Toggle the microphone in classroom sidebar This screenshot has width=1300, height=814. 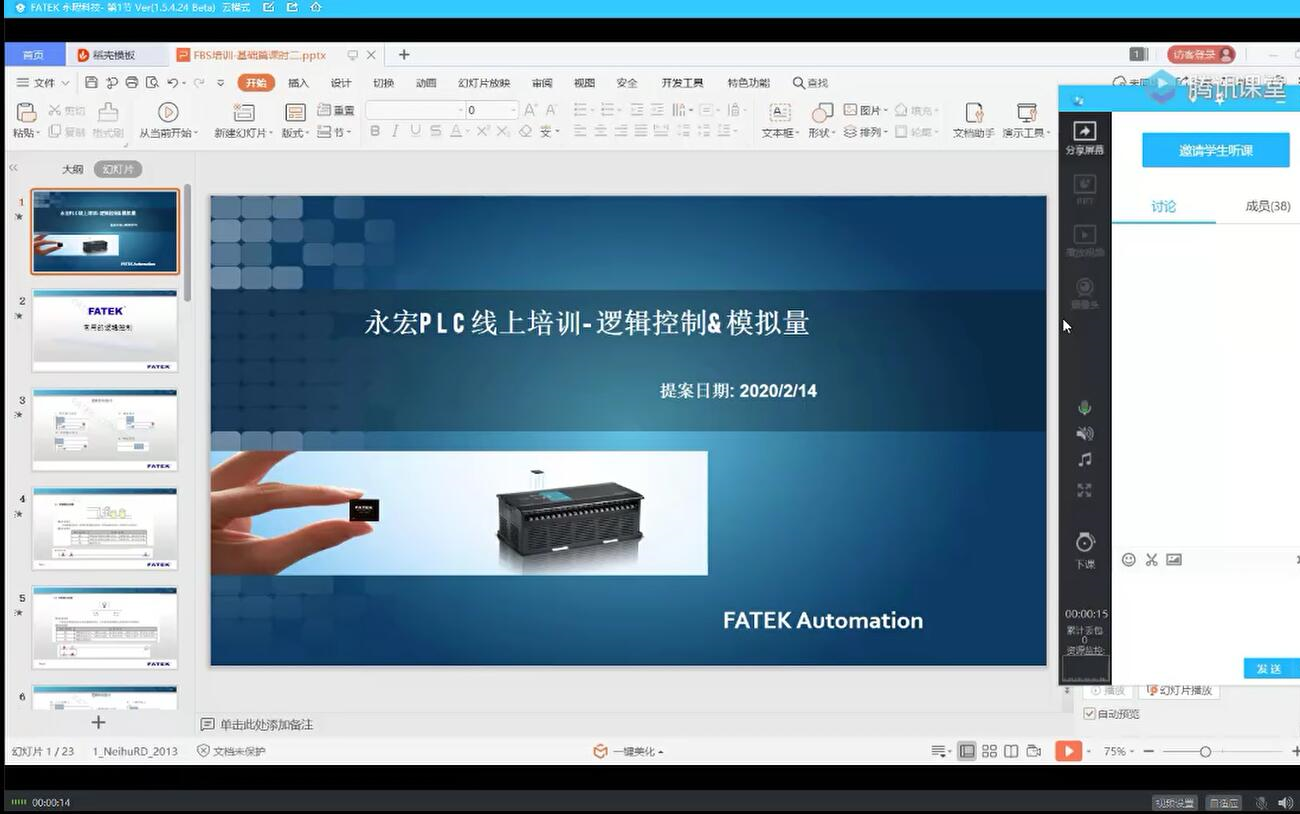(x=1085, y=408)
